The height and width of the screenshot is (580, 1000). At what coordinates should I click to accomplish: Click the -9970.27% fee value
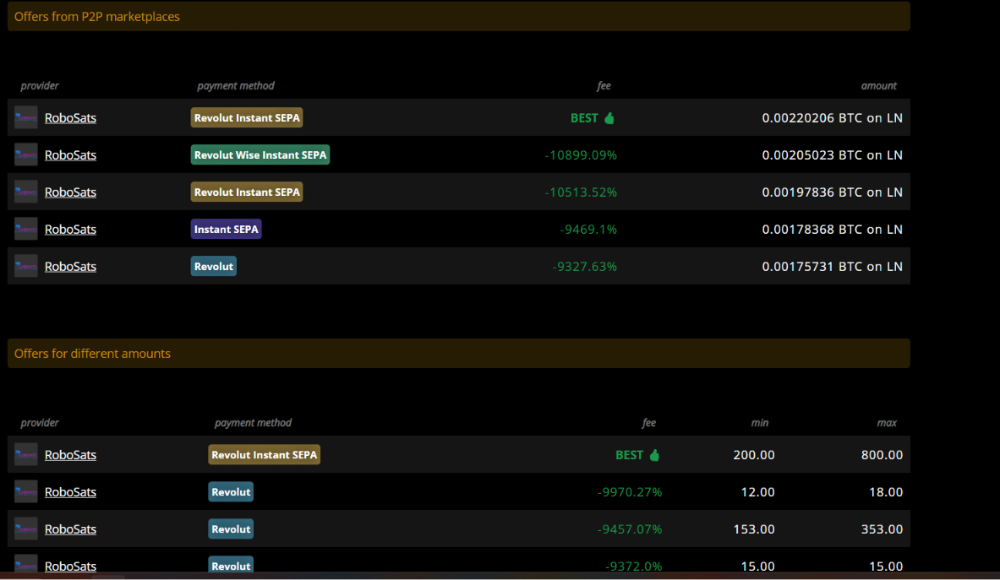click(x=630, y=492)
